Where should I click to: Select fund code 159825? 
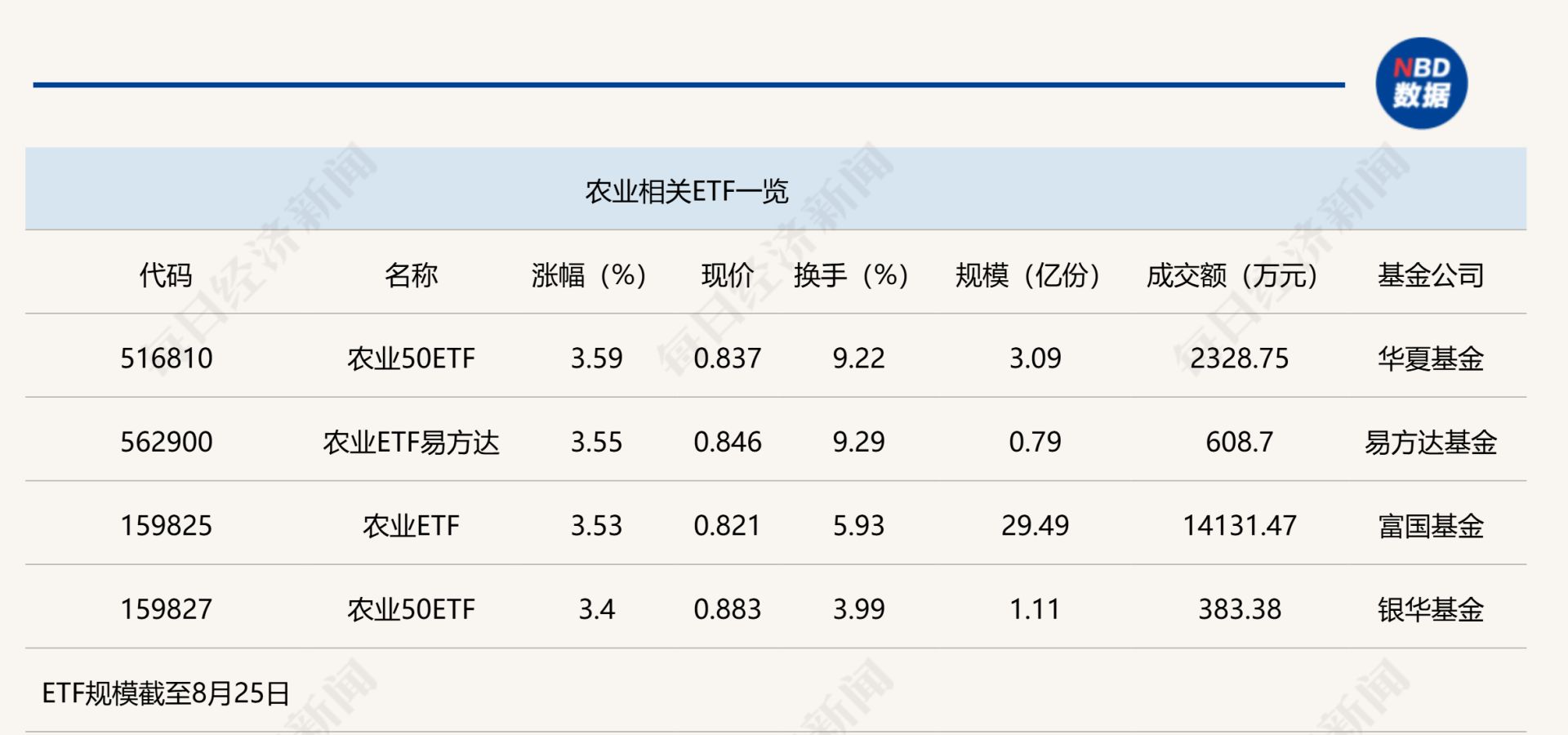166,525
